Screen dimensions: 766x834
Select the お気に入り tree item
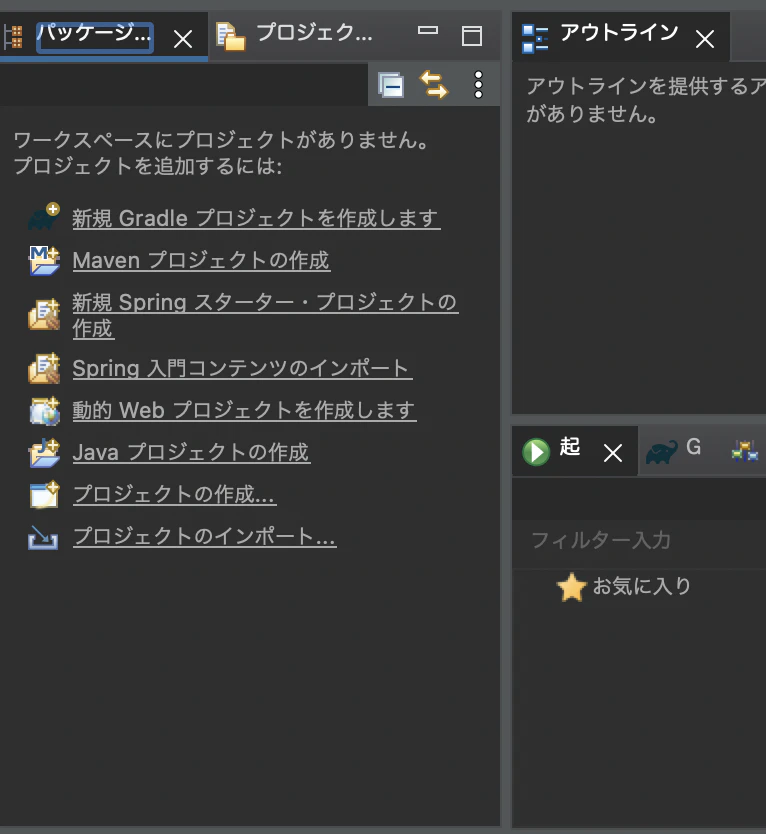point(642,586)
